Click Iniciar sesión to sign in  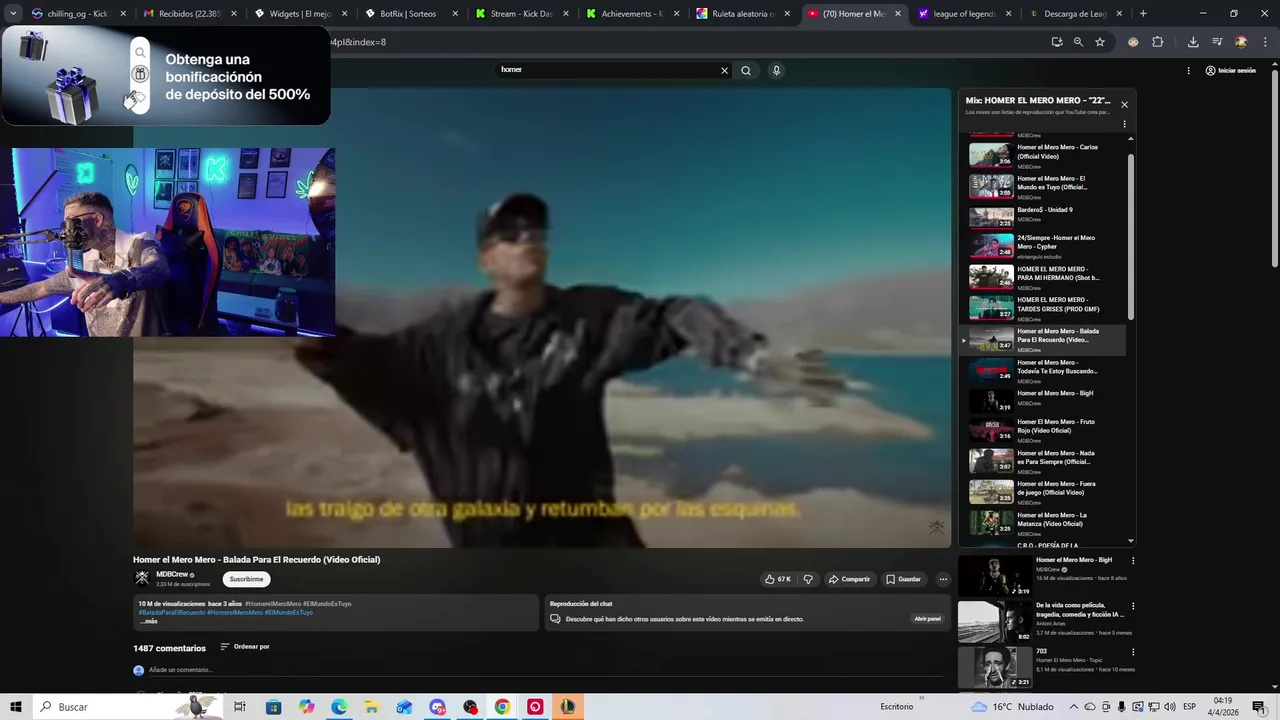tap(1230, 71)
